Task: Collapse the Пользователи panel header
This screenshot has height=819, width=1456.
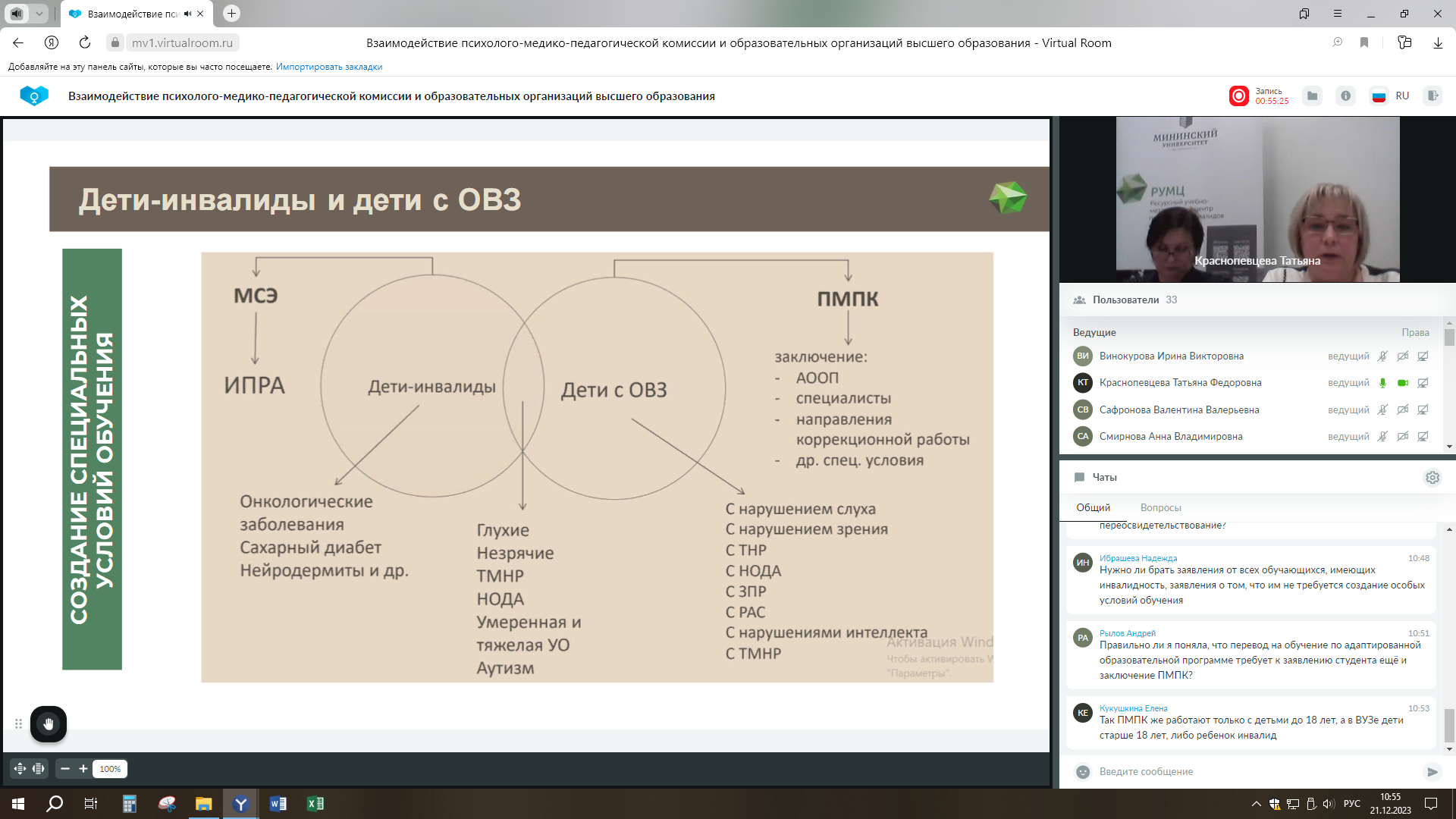Action: (x=1125, y=300)
